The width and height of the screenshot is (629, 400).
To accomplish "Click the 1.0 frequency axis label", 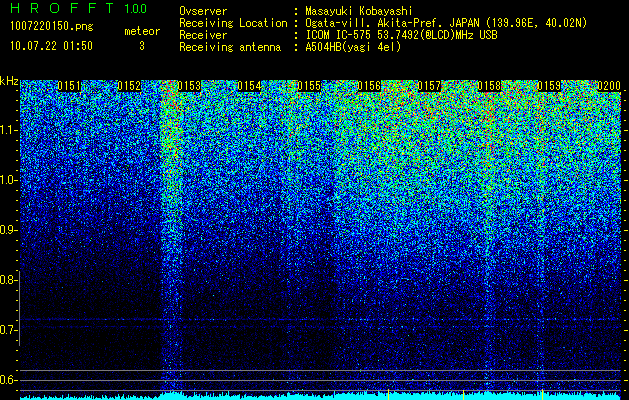I will coord(7,180).
